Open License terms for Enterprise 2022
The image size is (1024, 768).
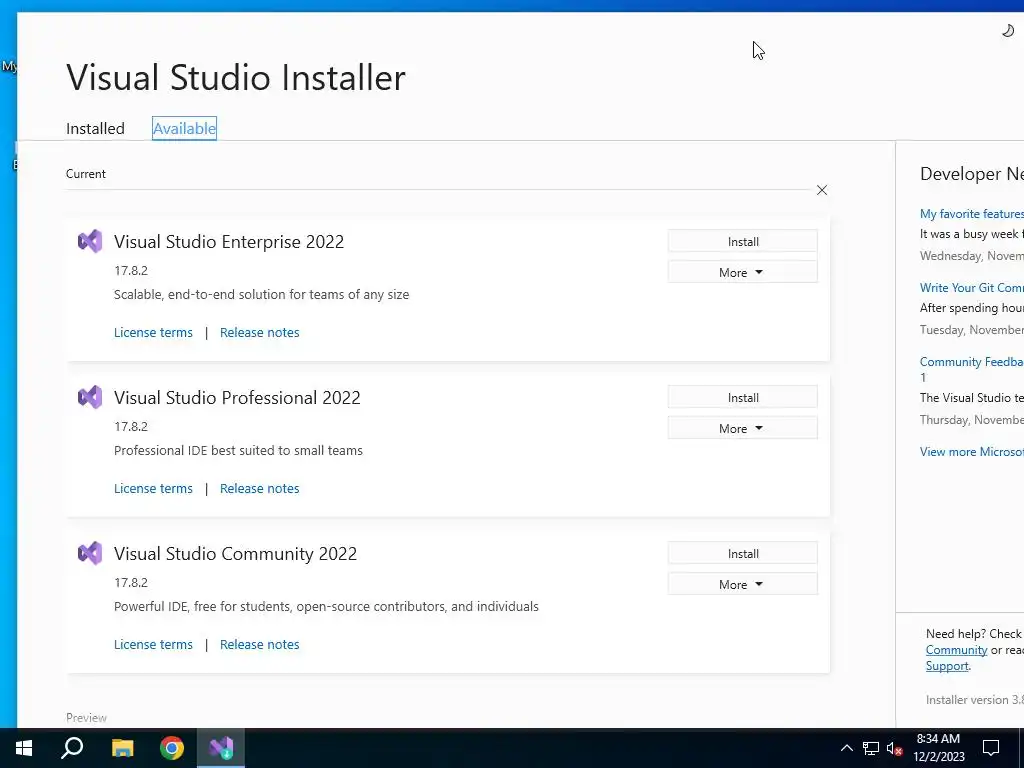(153, 332)
